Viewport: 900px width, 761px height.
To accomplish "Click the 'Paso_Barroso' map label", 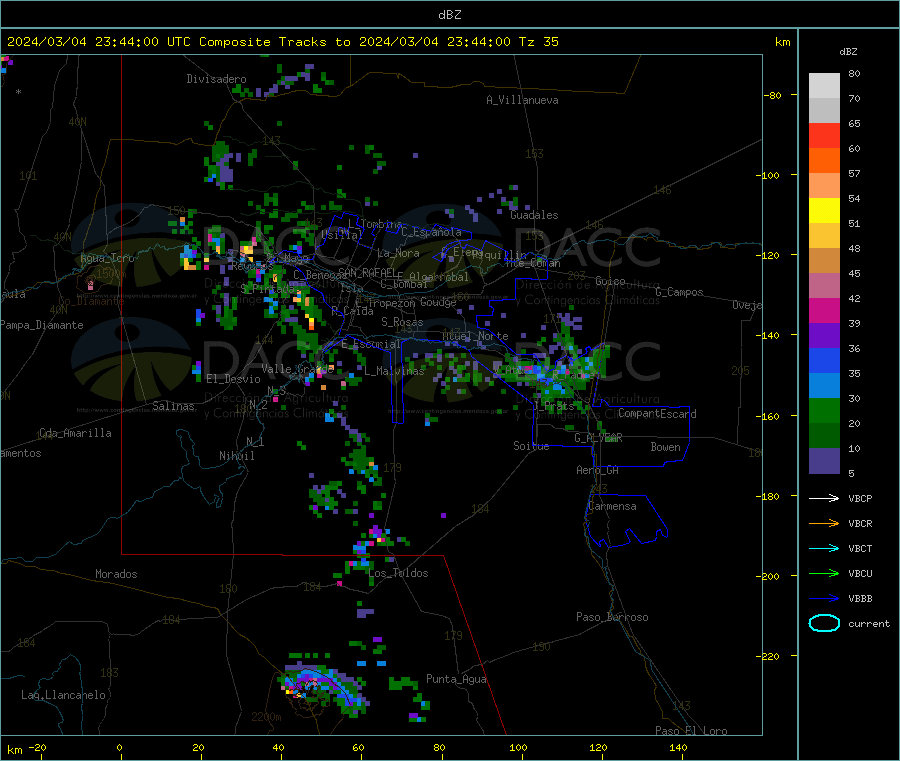I will 612,617.
